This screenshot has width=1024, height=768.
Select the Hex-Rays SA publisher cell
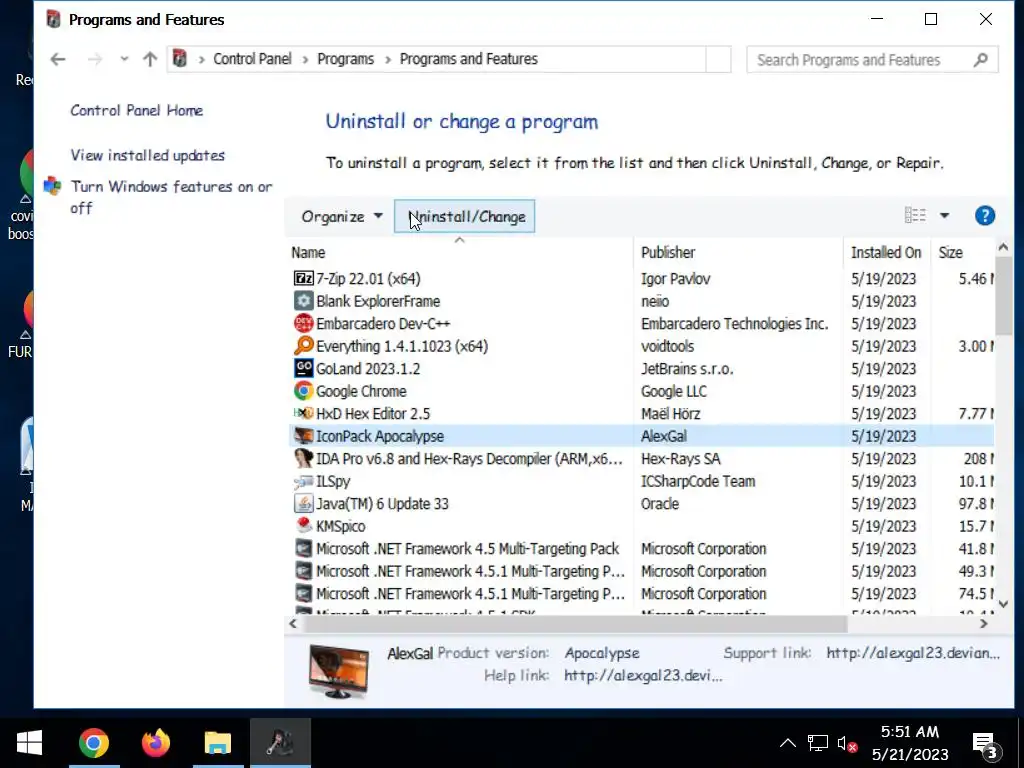[x=680, y=459]
